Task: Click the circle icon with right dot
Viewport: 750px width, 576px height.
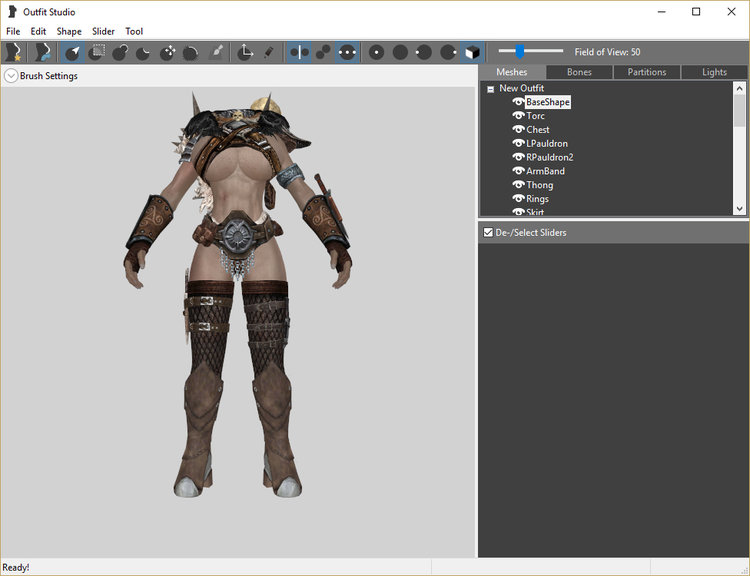Action: pyautogui.click(x=448, y=52)
